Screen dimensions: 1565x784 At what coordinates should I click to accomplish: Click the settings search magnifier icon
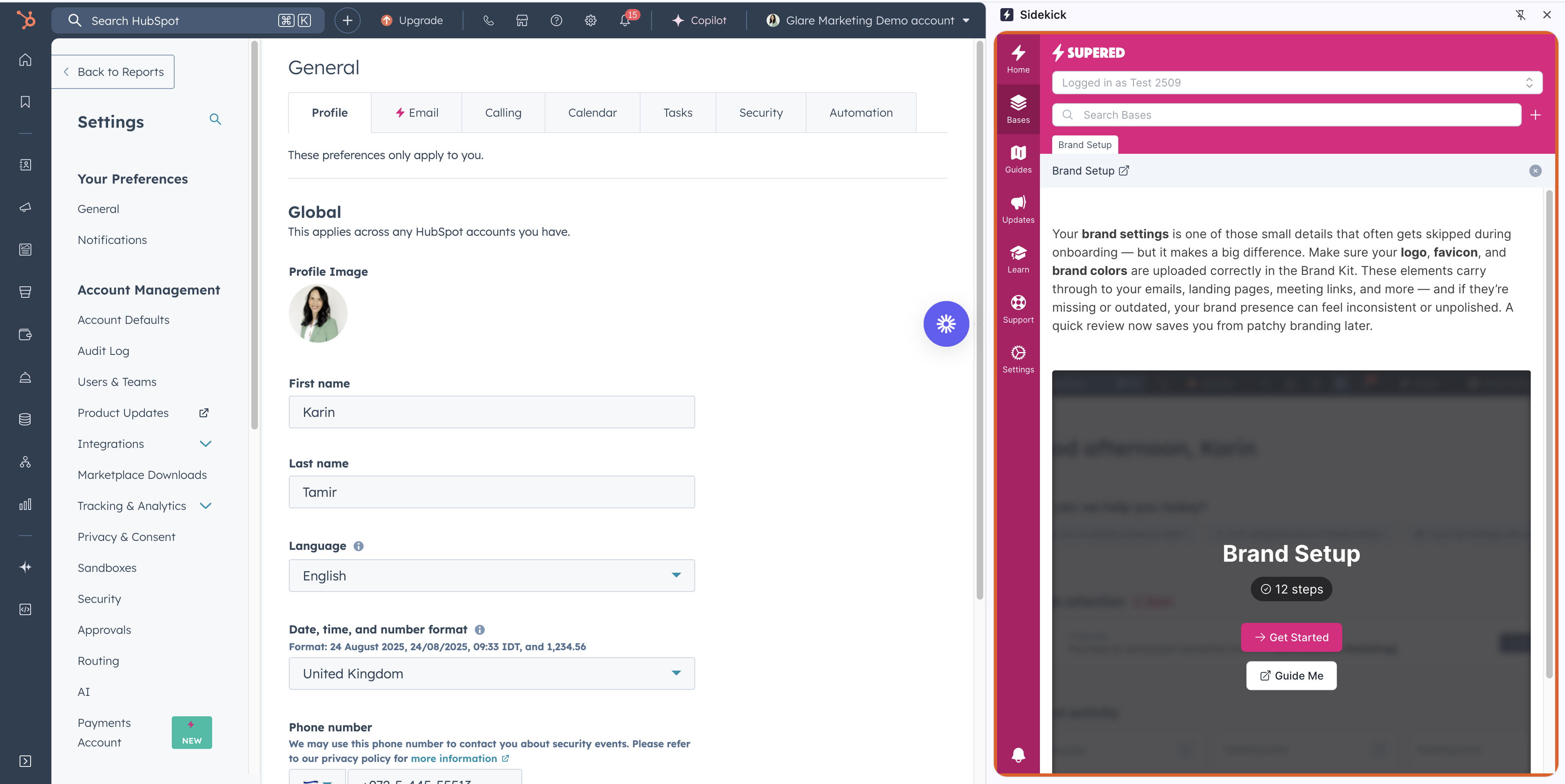coord(215,119)
